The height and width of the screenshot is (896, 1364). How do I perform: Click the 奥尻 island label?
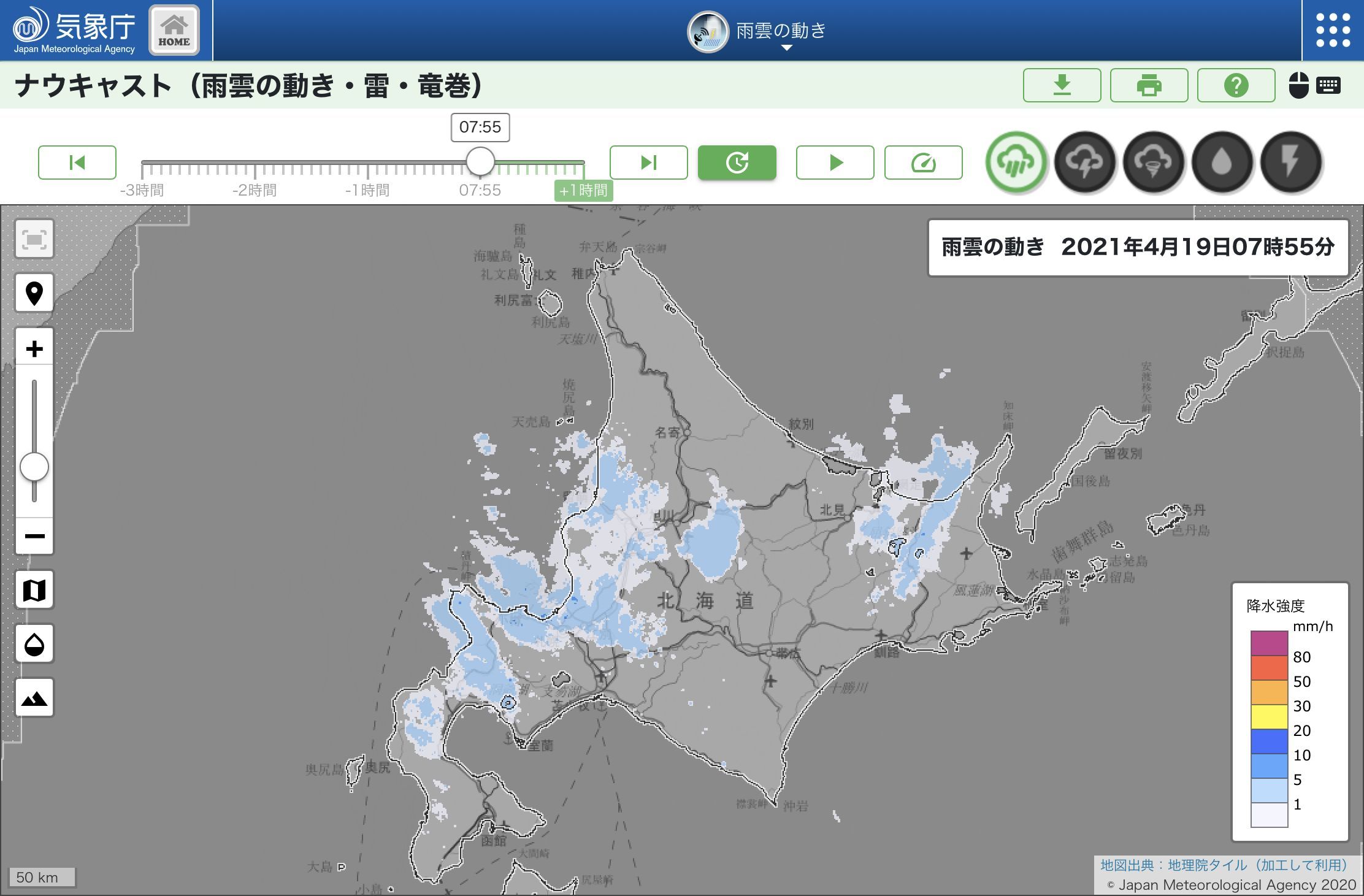[x=378, y=767]
